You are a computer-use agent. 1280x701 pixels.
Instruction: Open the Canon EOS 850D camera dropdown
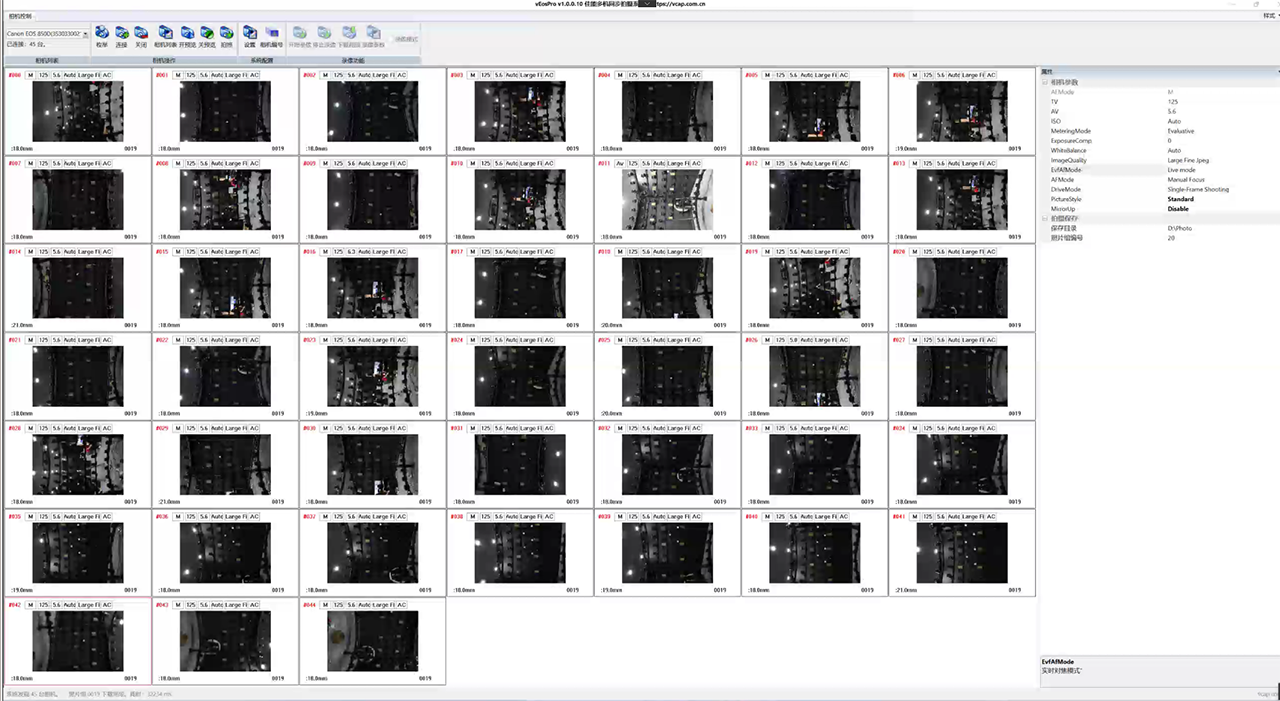pos(85,34)
